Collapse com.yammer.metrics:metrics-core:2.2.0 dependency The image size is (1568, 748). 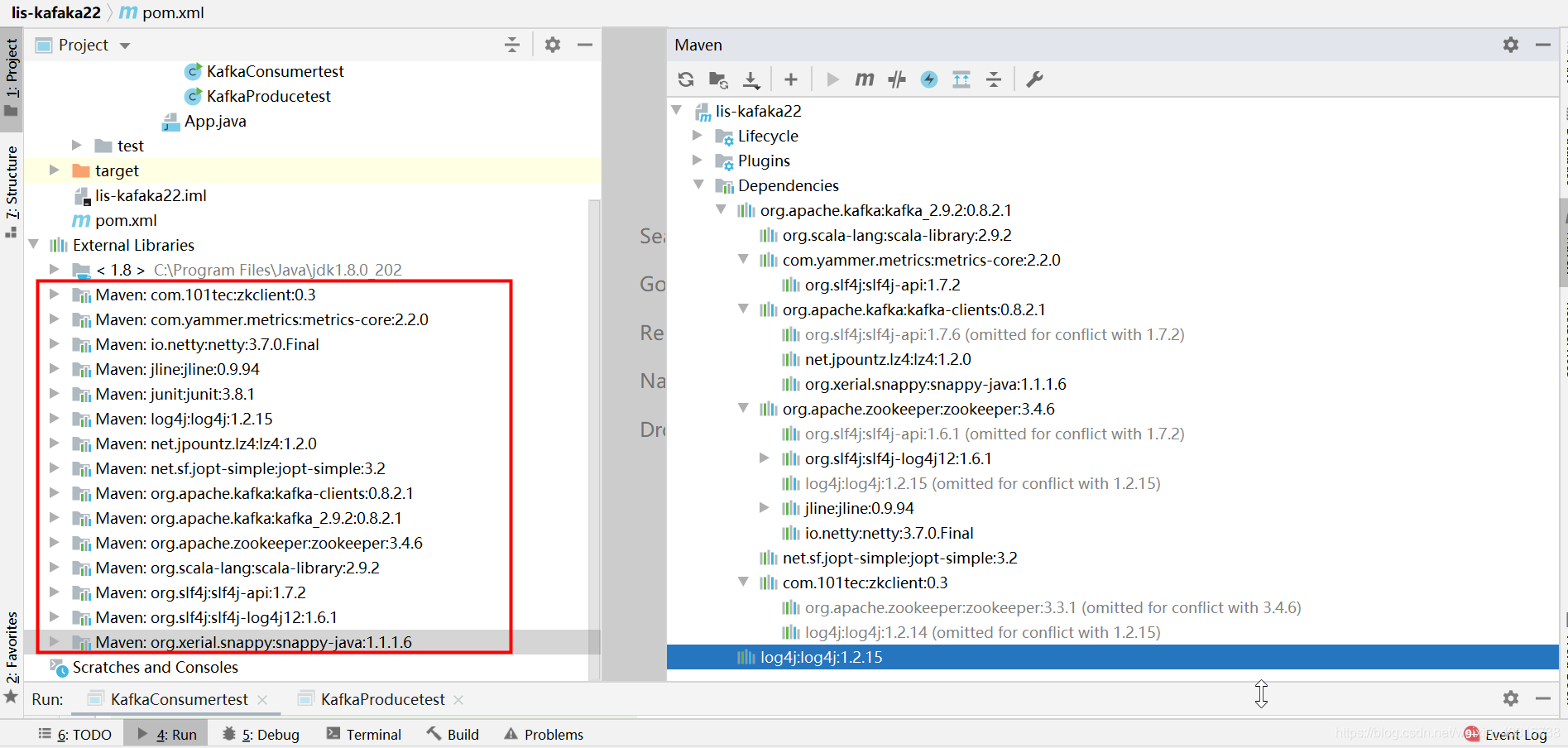744,259
